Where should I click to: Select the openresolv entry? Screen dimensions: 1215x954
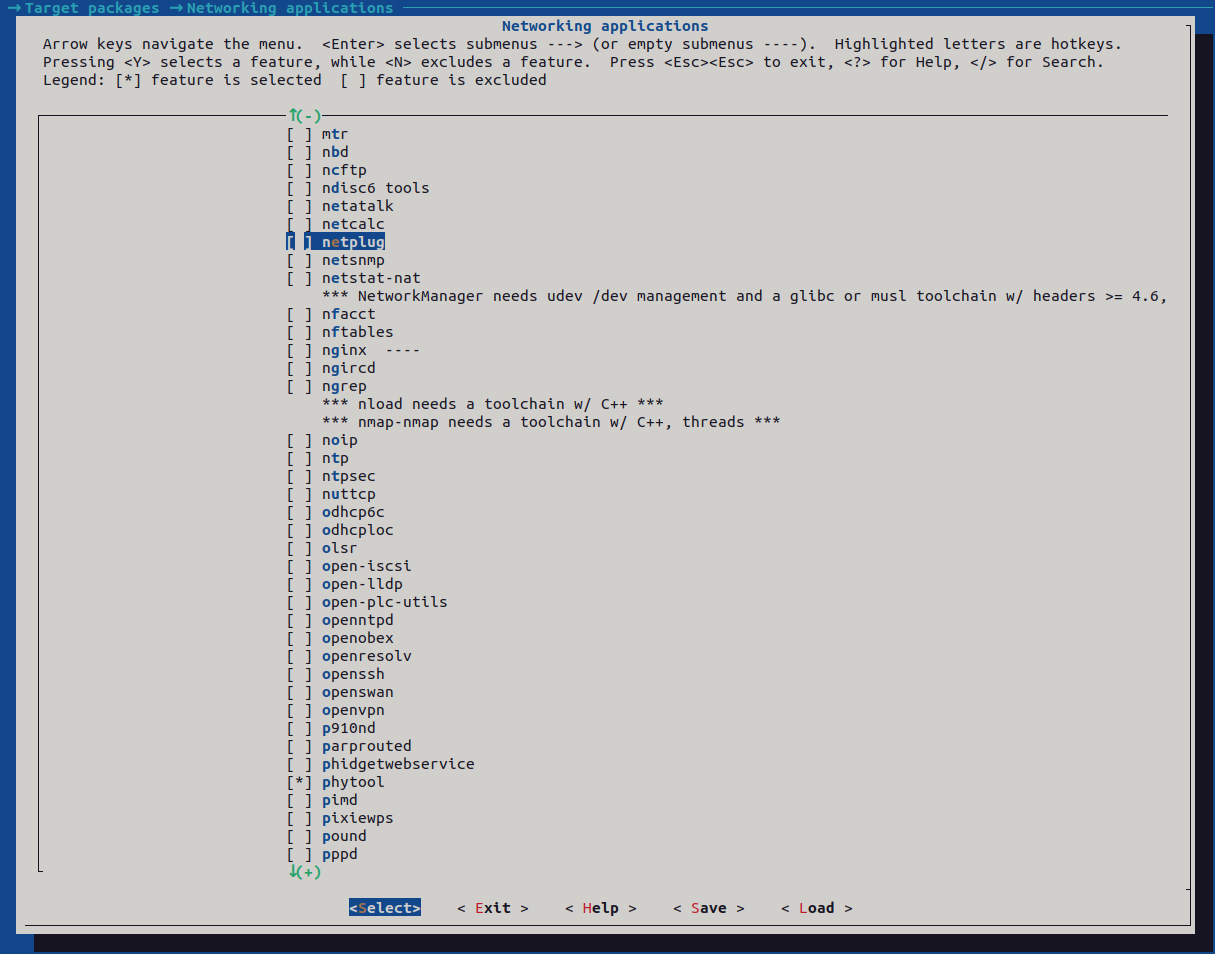(x=366, y=656)
